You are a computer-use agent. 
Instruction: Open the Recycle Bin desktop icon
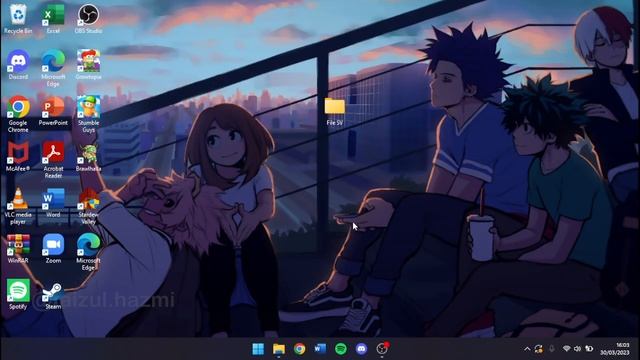pyautogui.click(x=18, y=19)
